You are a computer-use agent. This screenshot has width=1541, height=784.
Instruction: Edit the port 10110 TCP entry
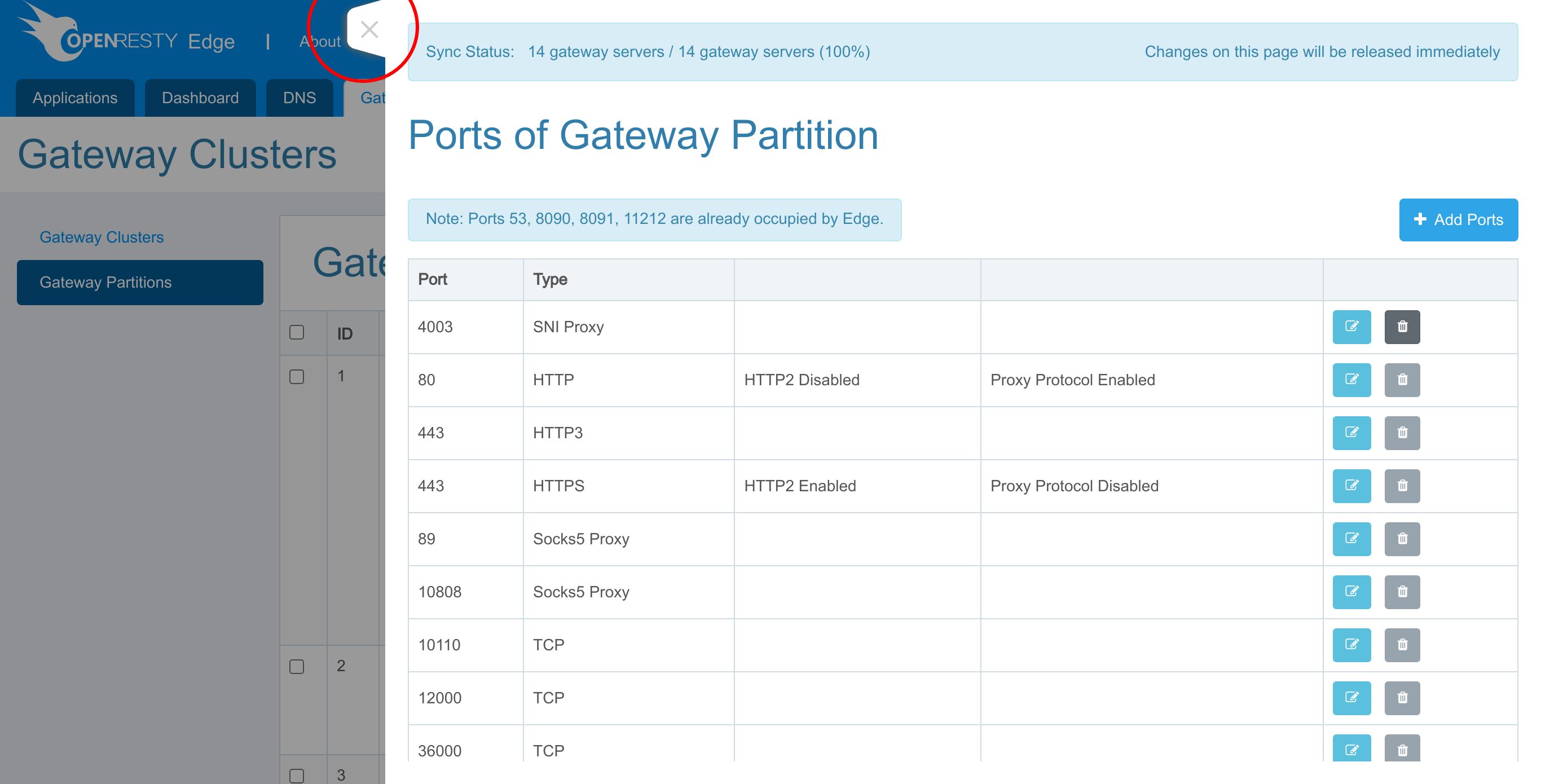pyautogui.click(x=1351, y=645)
